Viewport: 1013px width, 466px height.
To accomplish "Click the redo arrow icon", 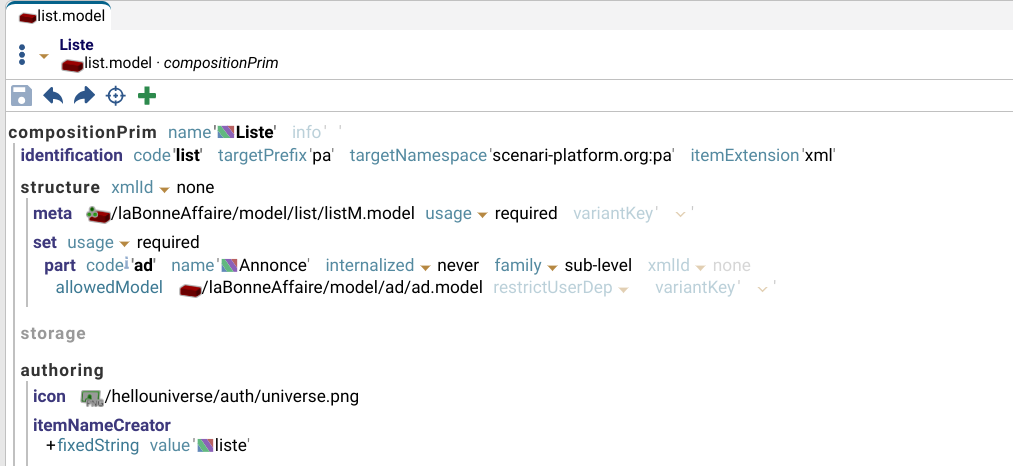I will 84,96.
